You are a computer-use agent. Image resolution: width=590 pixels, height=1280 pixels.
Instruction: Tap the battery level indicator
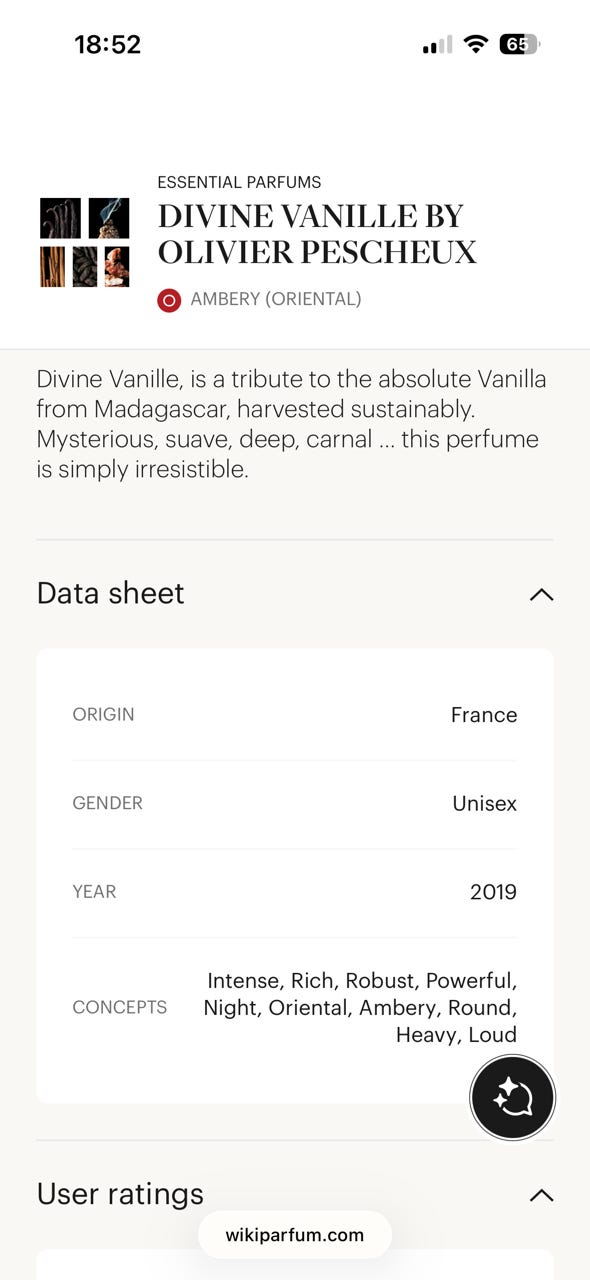519,44
